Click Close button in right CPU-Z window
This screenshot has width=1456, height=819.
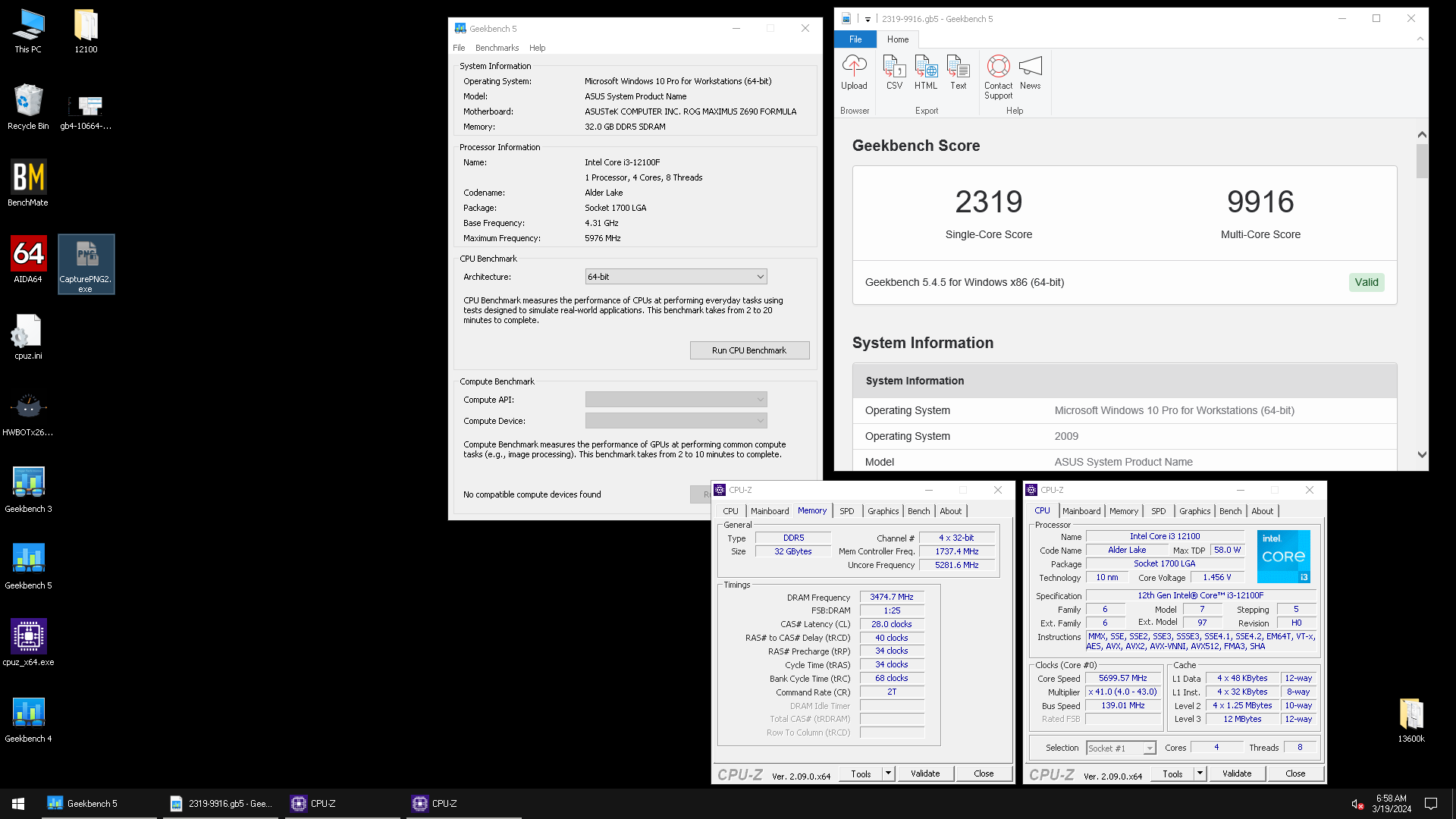[1295, 773]
